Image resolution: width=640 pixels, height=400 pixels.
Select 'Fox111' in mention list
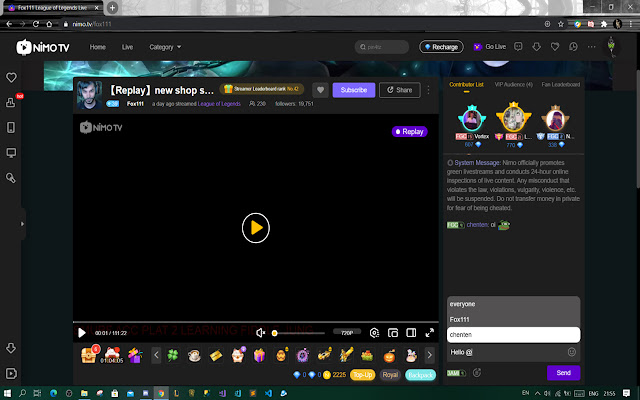(x=513, y=319)
